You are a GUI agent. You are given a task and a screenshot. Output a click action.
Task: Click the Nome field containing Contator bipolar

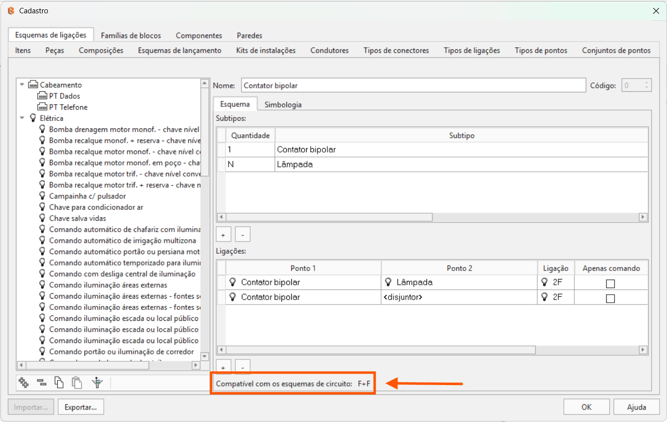412,86
